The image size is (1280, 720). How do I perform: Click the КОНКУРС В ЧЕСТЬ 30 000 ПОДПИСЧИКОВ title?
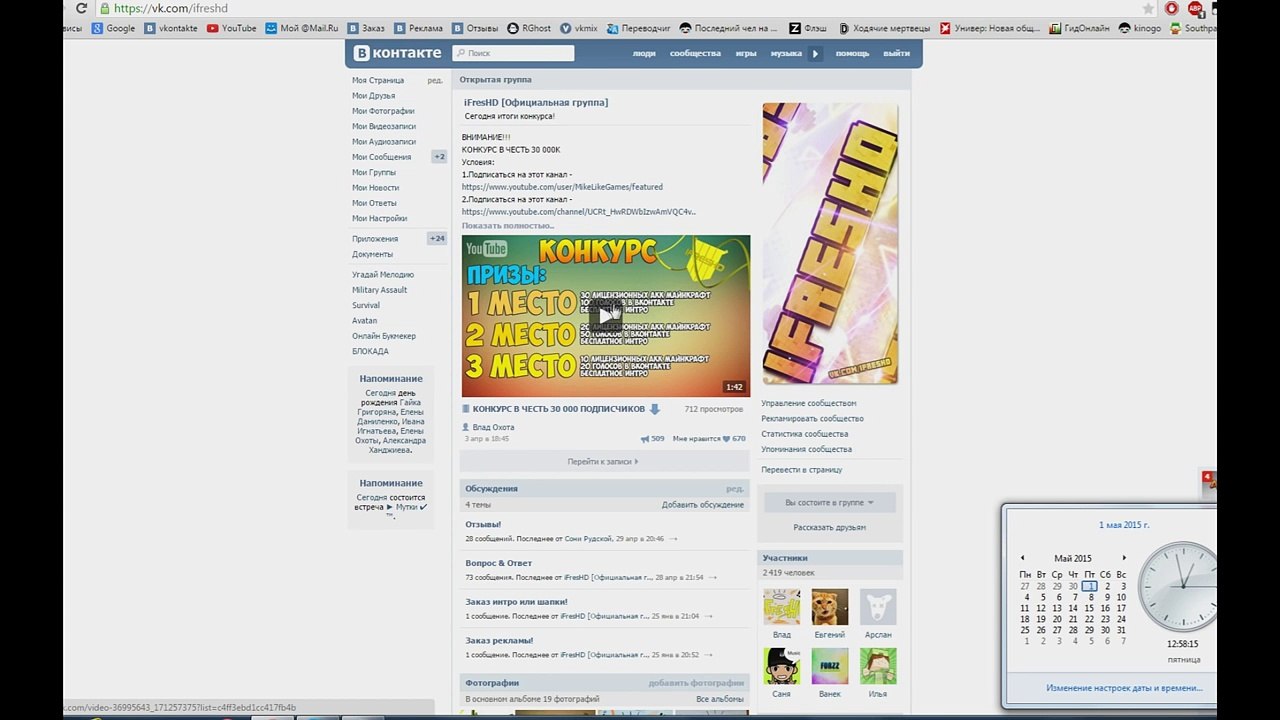pos(559,409)
